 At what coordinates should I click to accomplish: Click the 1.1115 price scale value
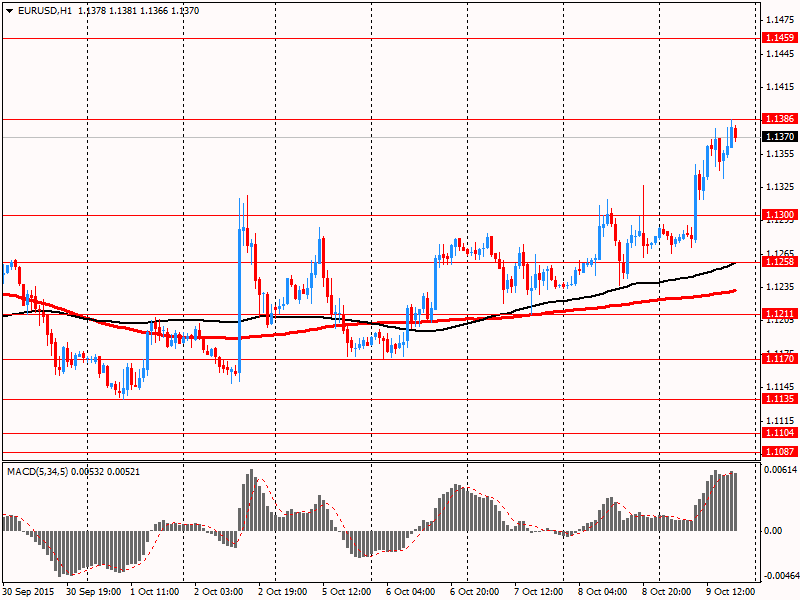[780, 421]
